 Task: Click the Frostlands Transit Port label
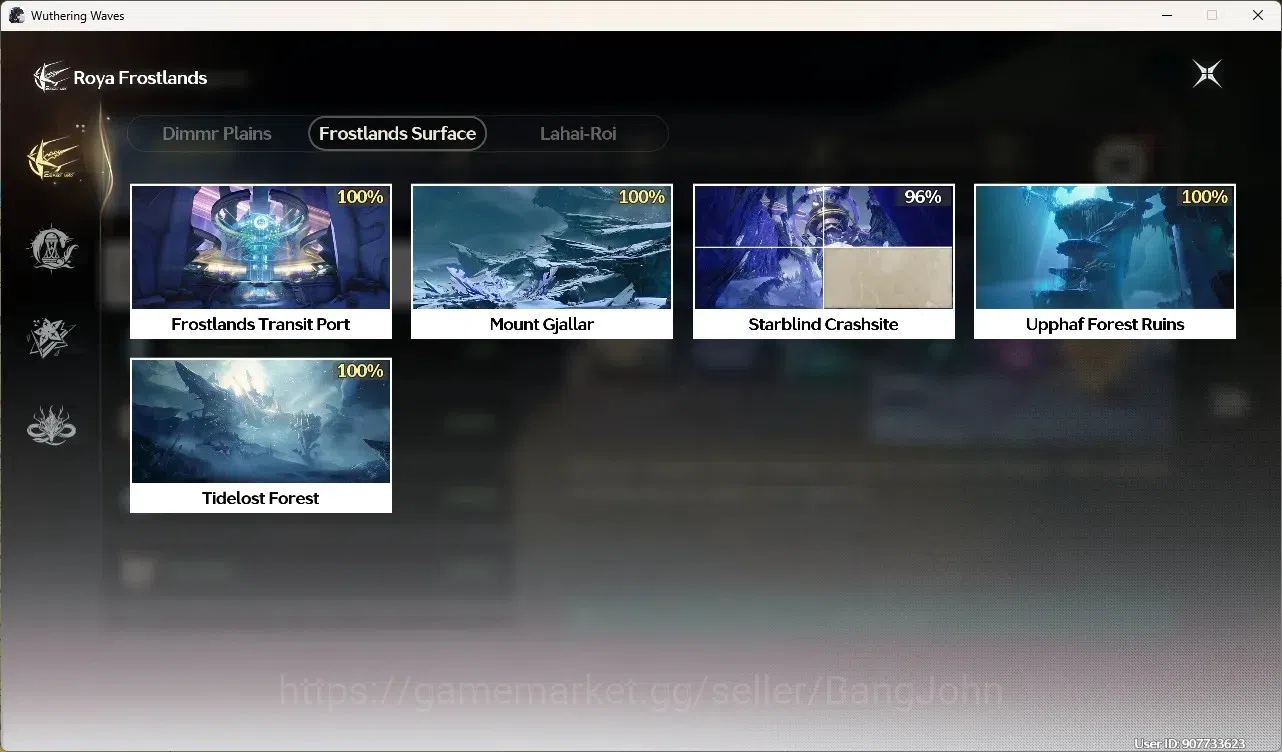click(x=261, y=324)
